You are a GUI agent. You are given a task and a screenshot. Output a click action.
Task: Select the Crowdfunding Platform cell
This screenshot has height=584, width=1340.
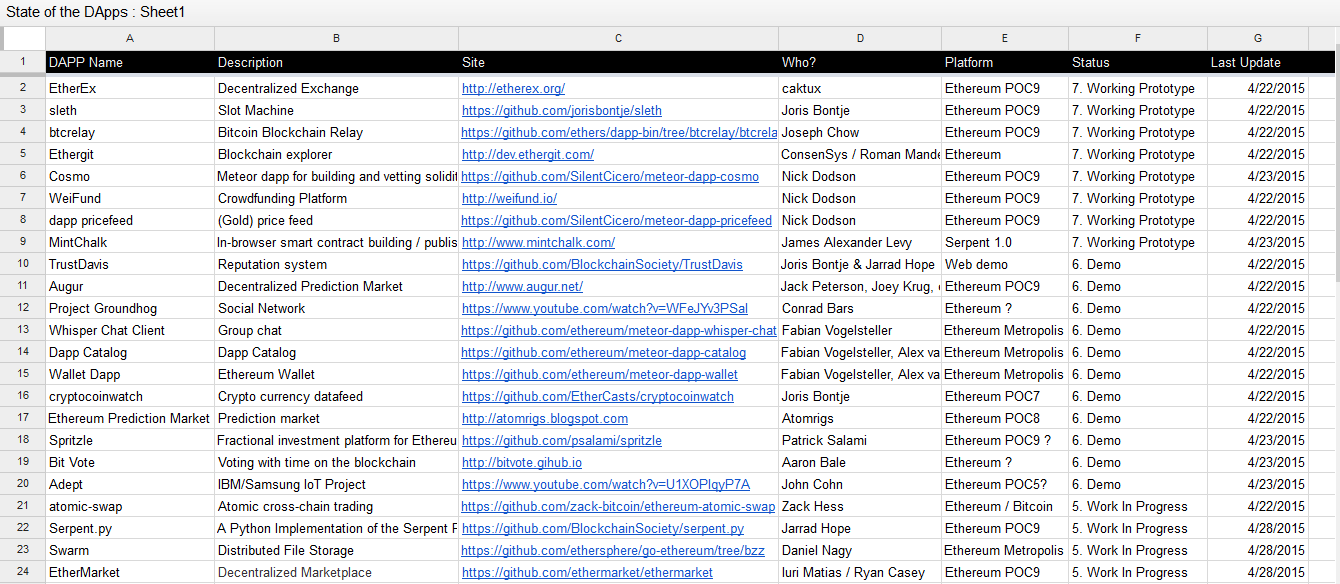(x=336, y=198)
